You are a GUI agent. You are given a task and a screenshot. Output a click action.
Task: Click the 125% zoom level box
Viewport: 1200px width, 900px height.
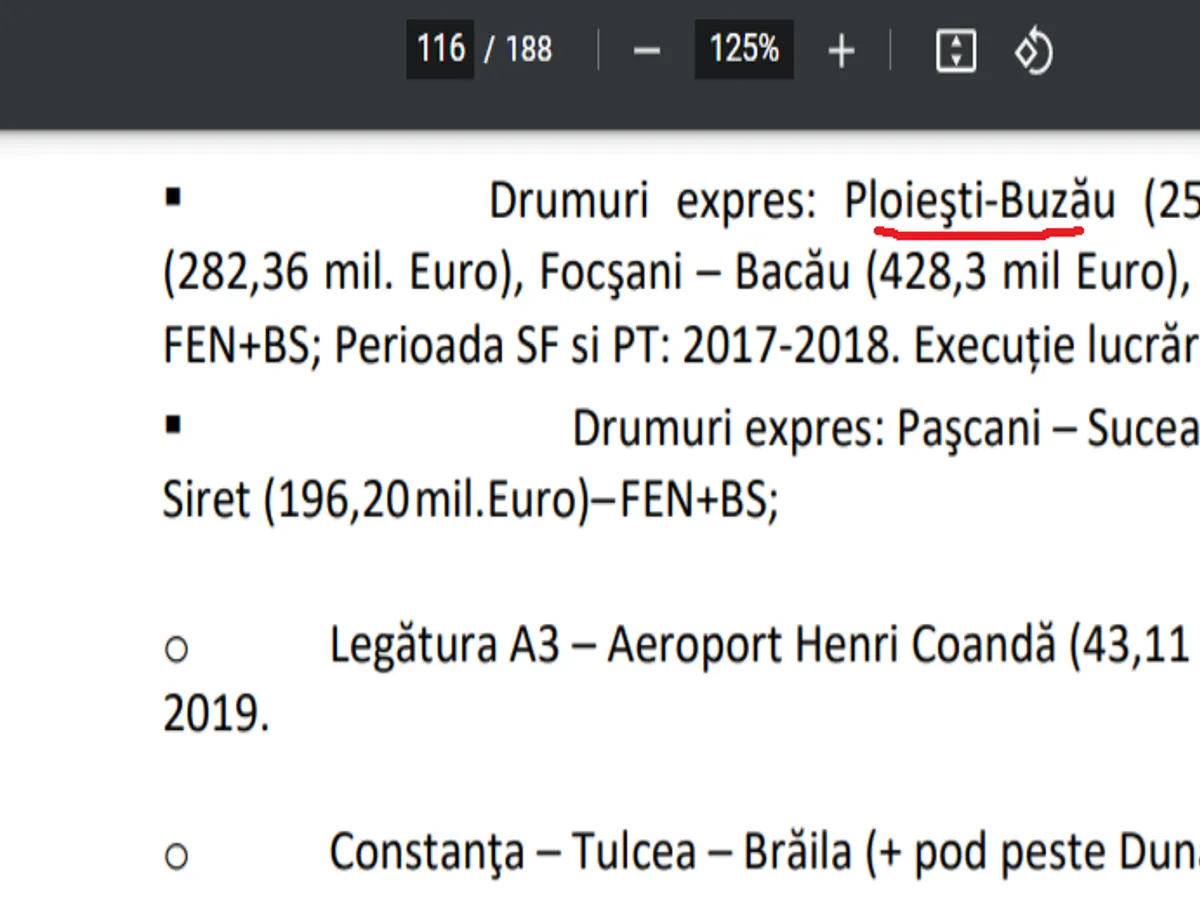(744, 49)
